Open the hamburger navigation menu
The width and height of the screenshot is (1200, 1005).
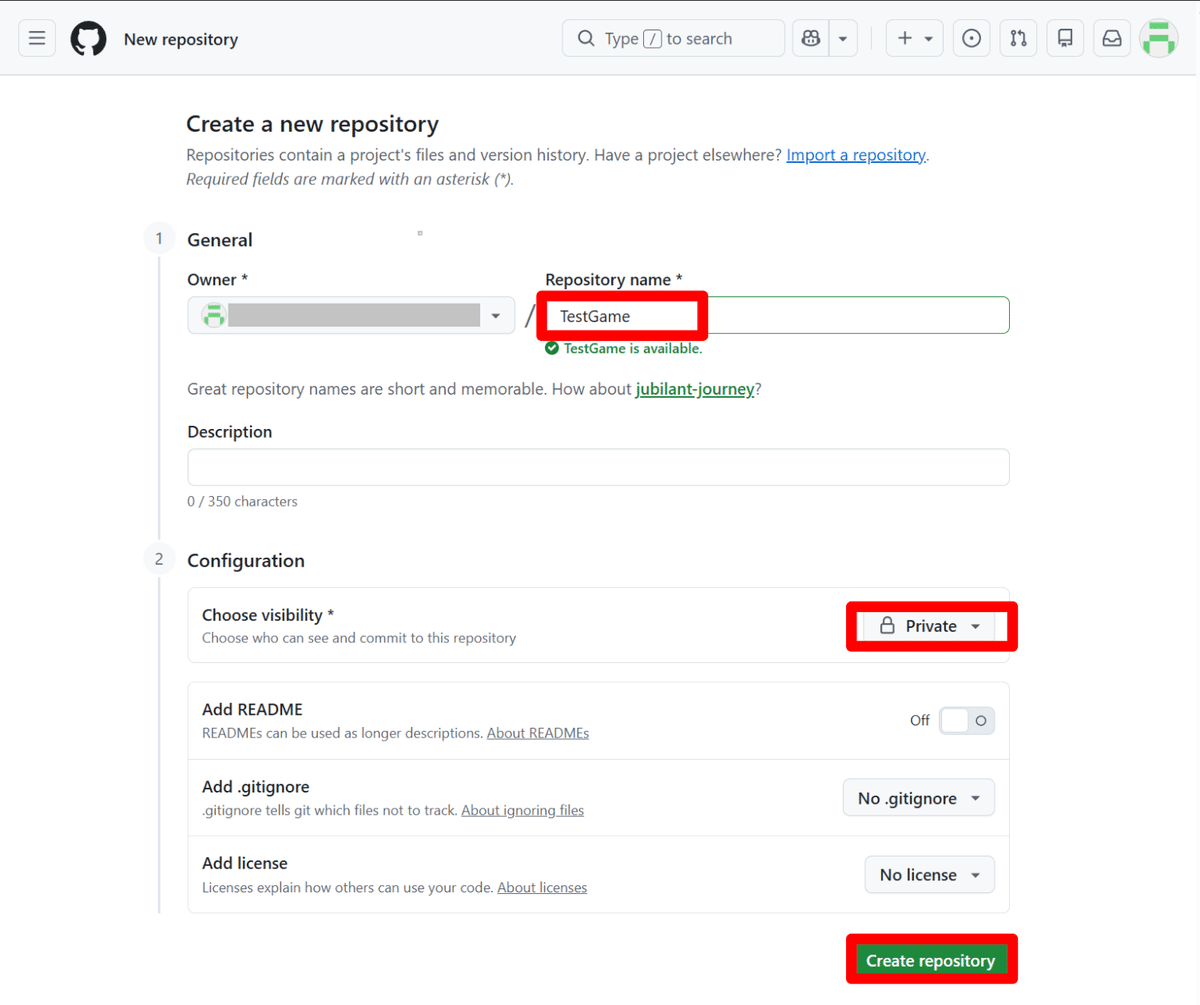pyautogui.click(x=37, y=39)
